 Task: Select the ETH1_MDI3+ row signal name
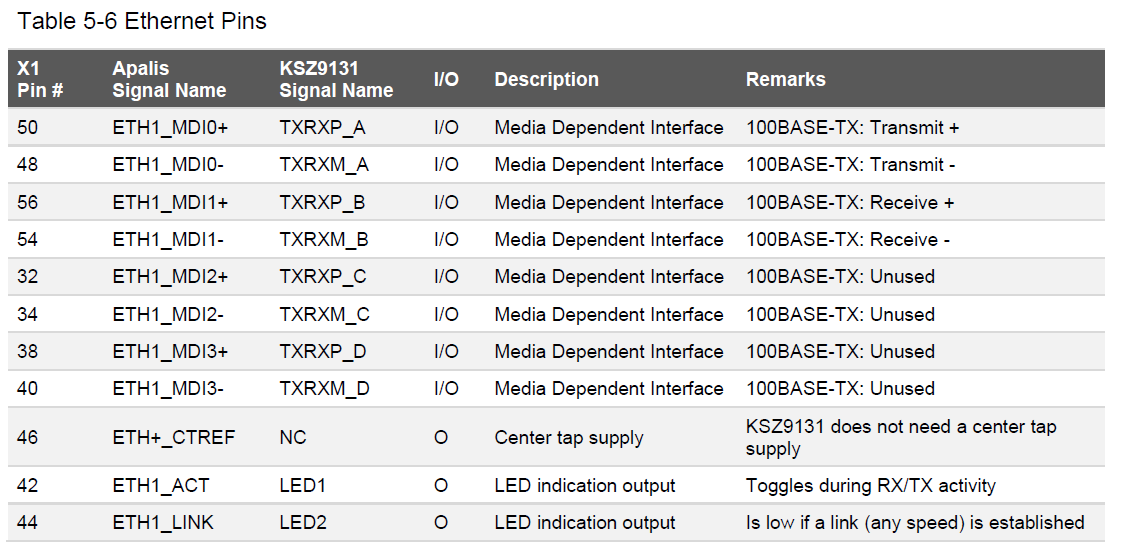click(x=170, y=352)
